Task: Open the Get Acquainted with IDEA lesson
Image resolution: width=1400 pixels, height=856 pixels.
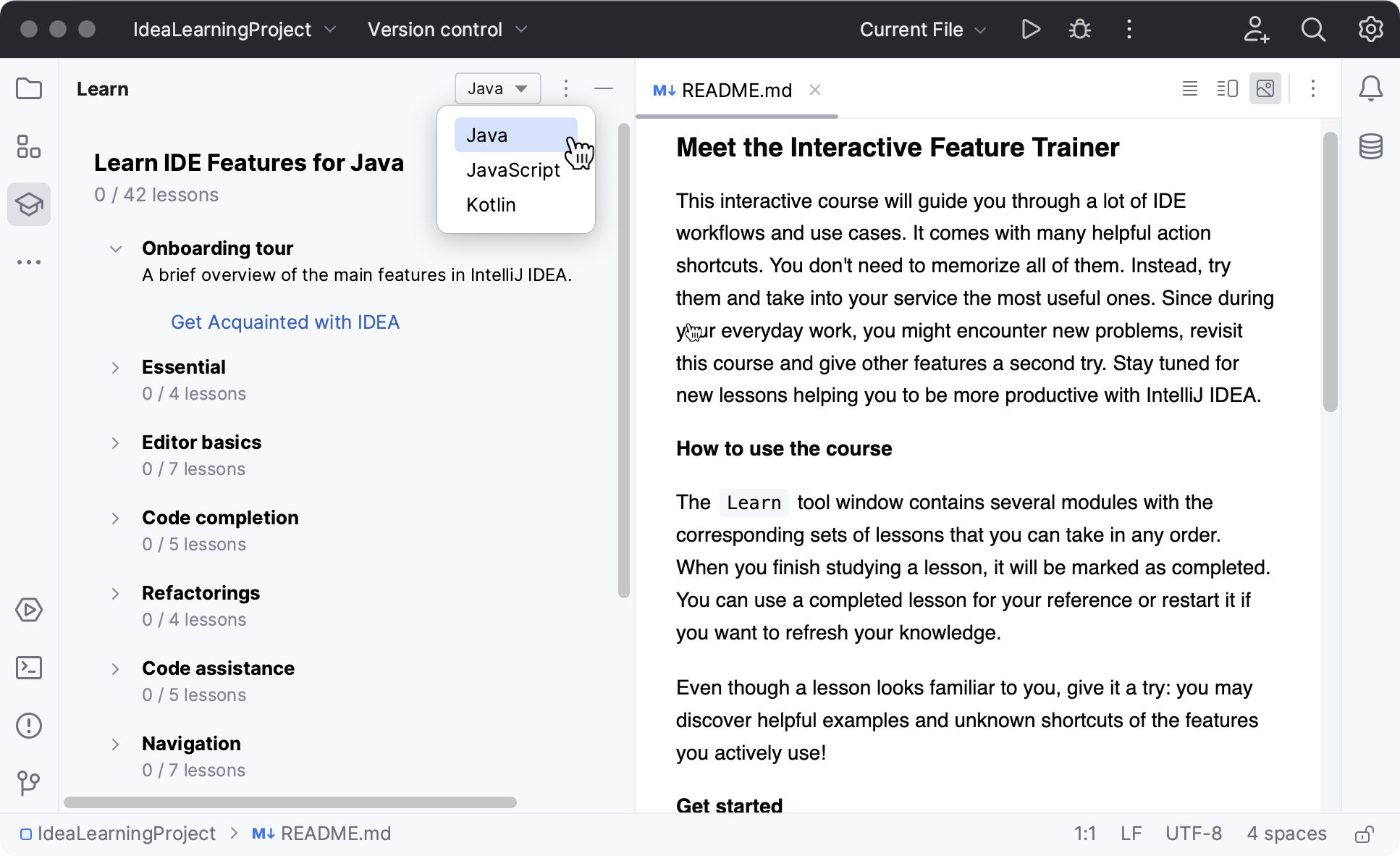Action: 285,322
